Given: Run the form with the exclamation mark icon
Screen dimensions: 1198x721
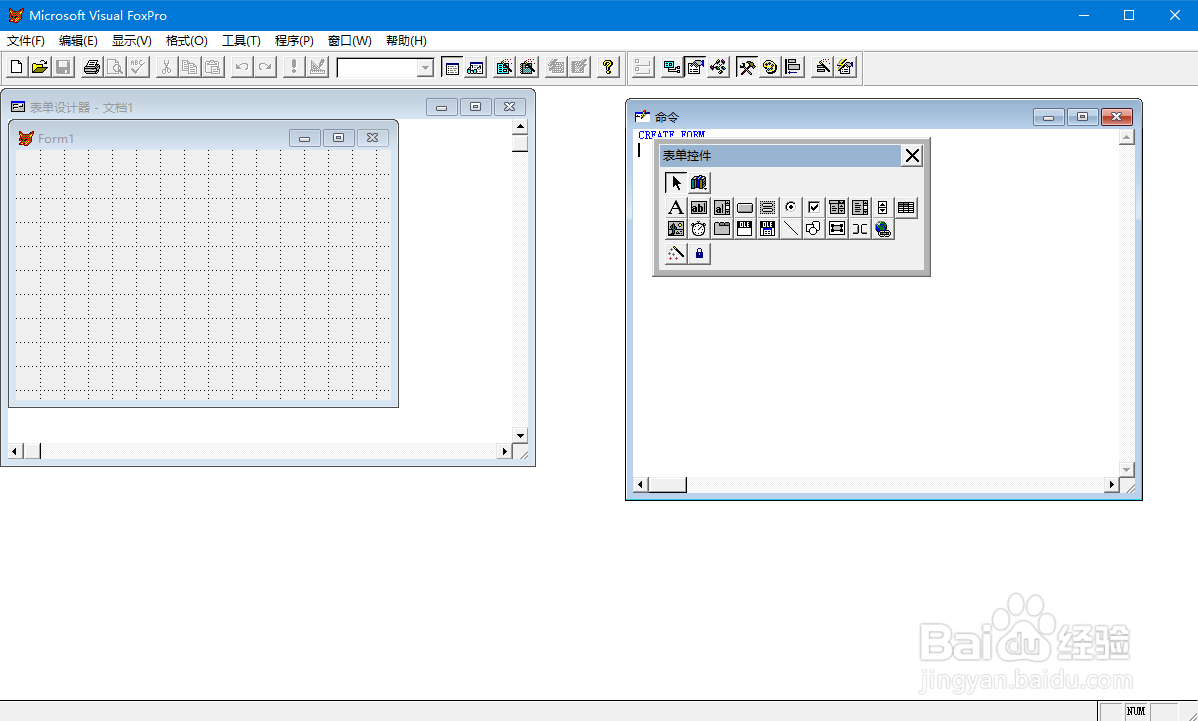Looking at the screenshot, I should click(293, 67).
